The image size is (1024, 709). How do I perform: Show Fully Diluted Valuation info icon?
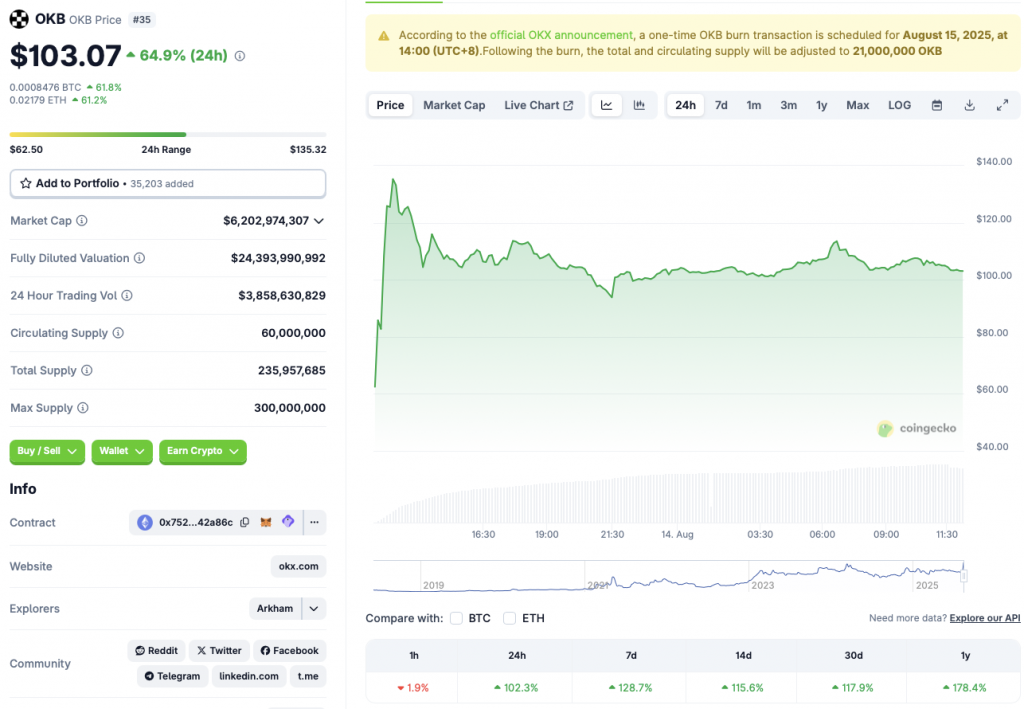[x=139, y=258]
